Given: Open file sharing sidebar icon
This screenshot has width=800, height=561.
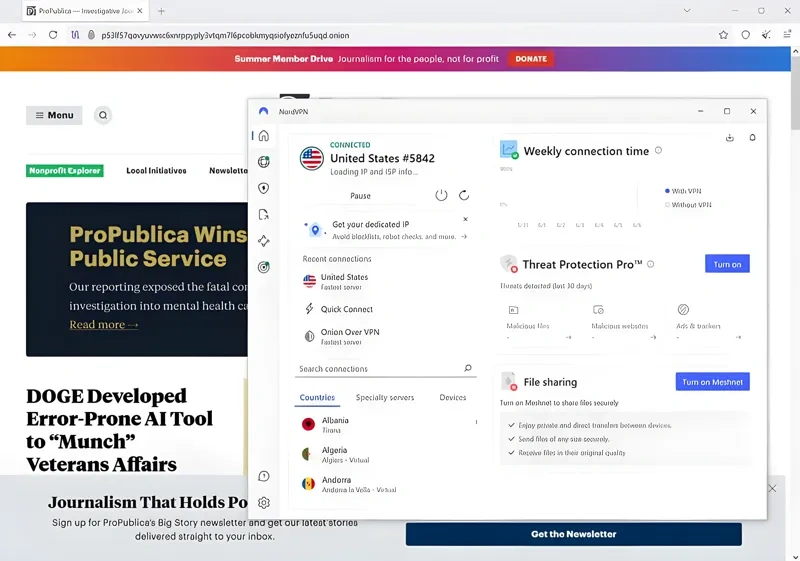Looking at the screenshot, I should click(x=264, y=215).
